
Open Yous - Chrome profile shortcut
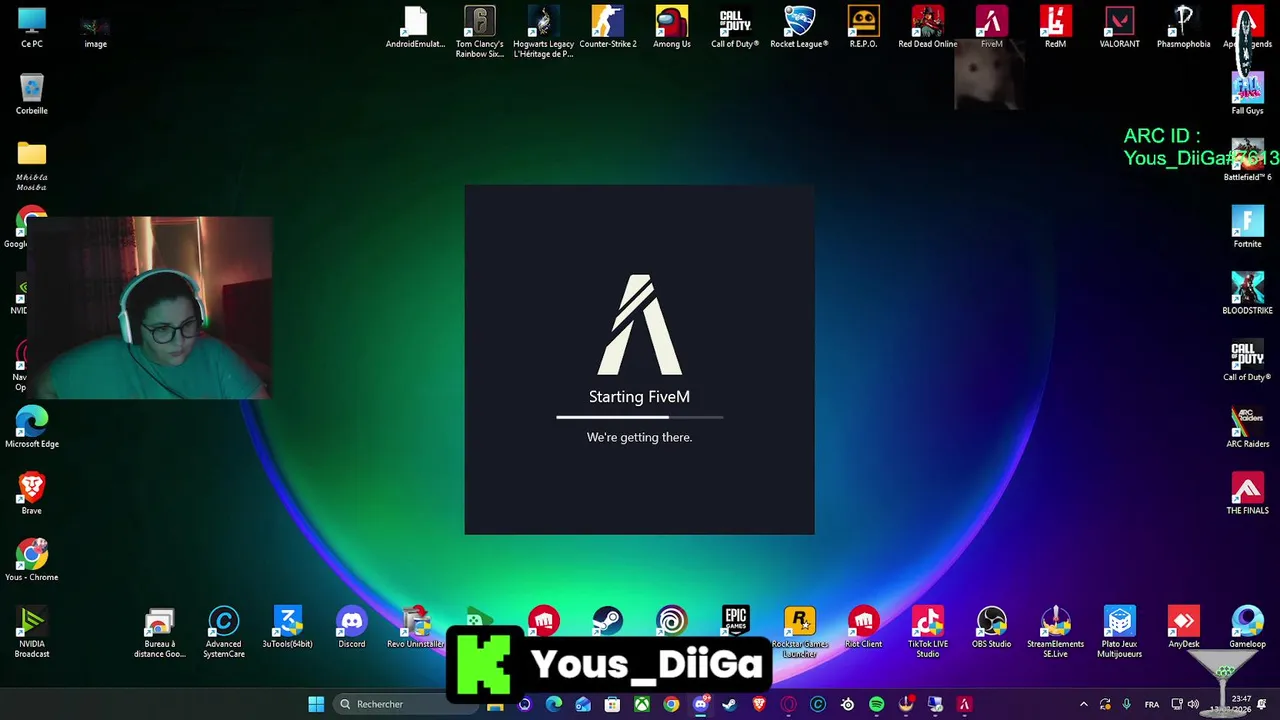pos(32,561)
